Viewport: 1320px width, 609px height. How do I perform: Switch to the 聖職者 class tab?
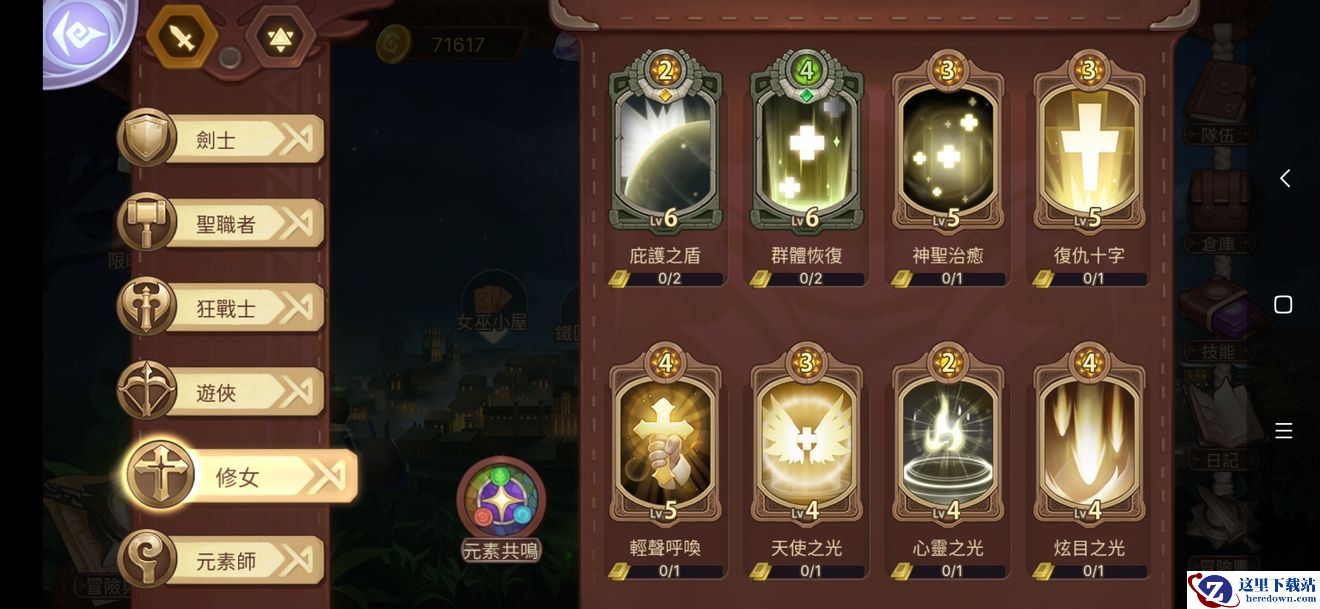tap(221, 223)
